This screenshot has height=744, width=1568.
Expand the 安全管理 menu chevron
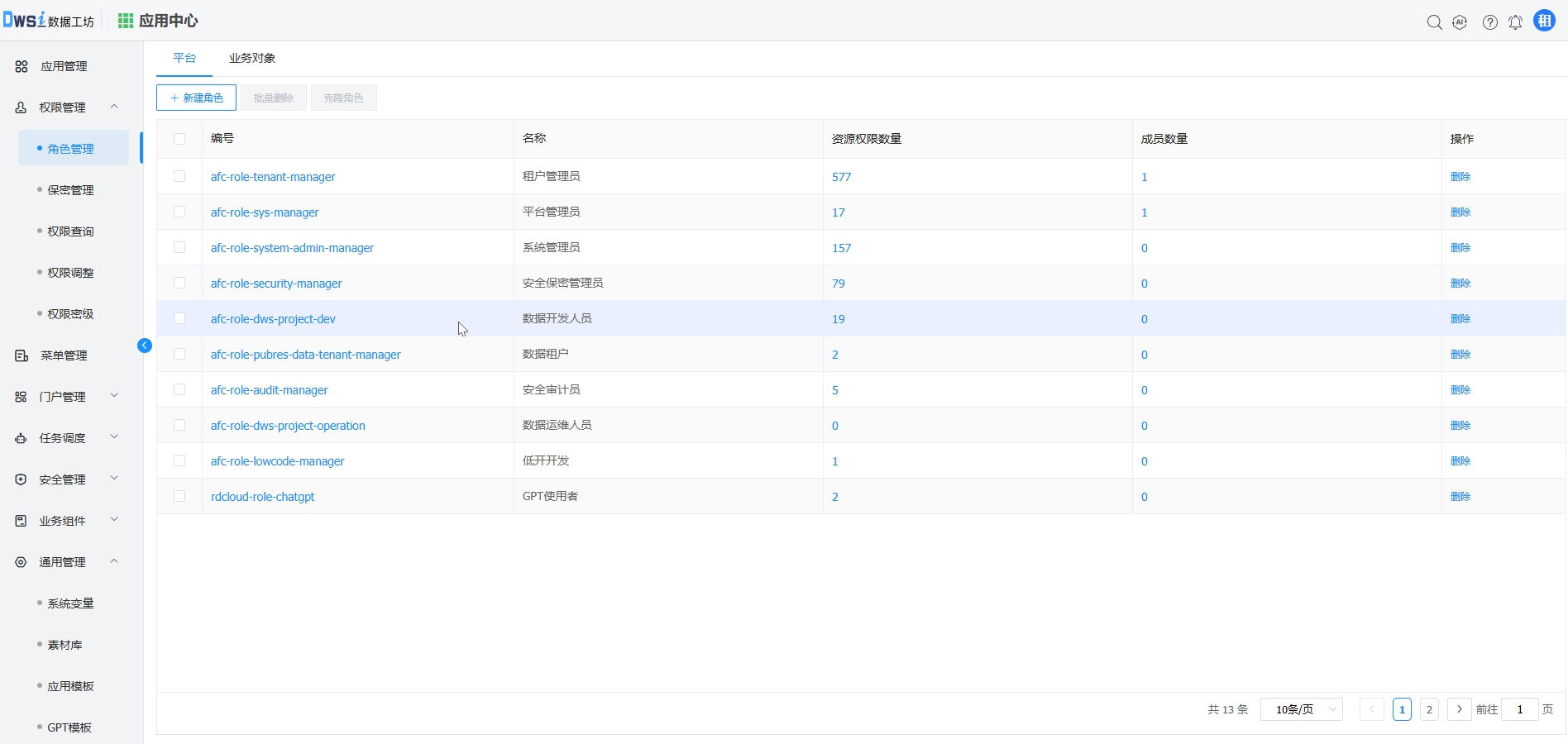pyautogui.click(x=114, y=479)
